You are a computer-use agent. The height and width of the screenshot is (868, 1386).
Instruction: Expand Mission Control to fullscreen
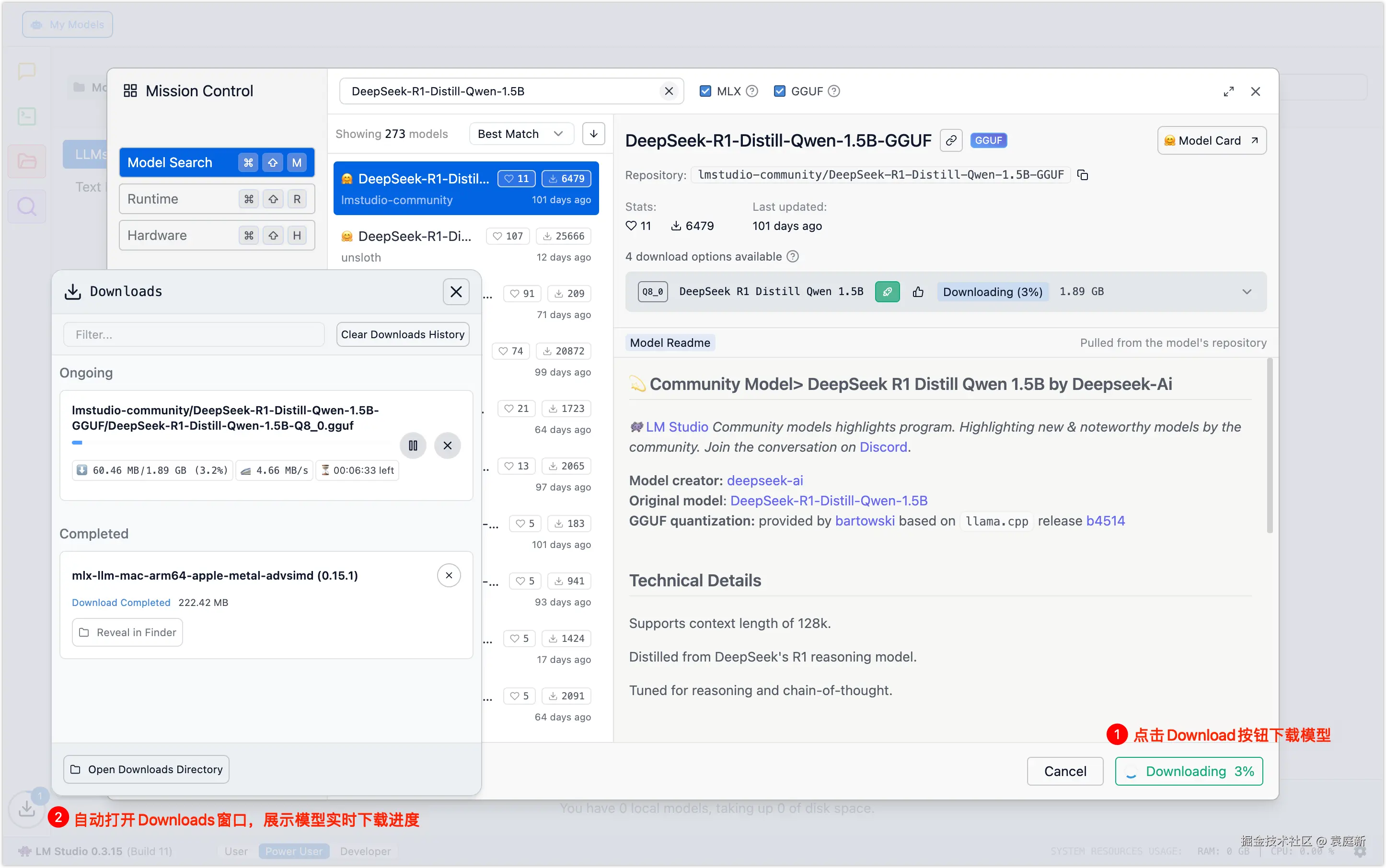pos(1228,92)
